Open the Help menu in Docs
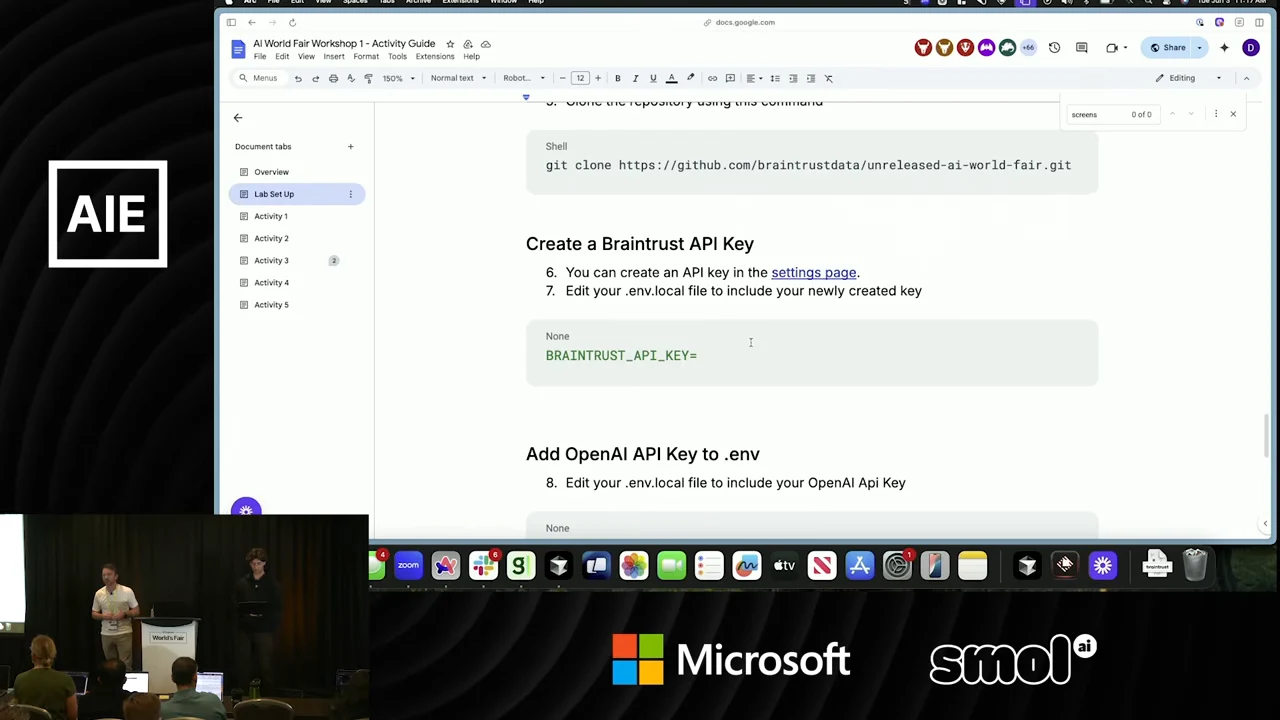1280x720 pixels. click(471, 56)
